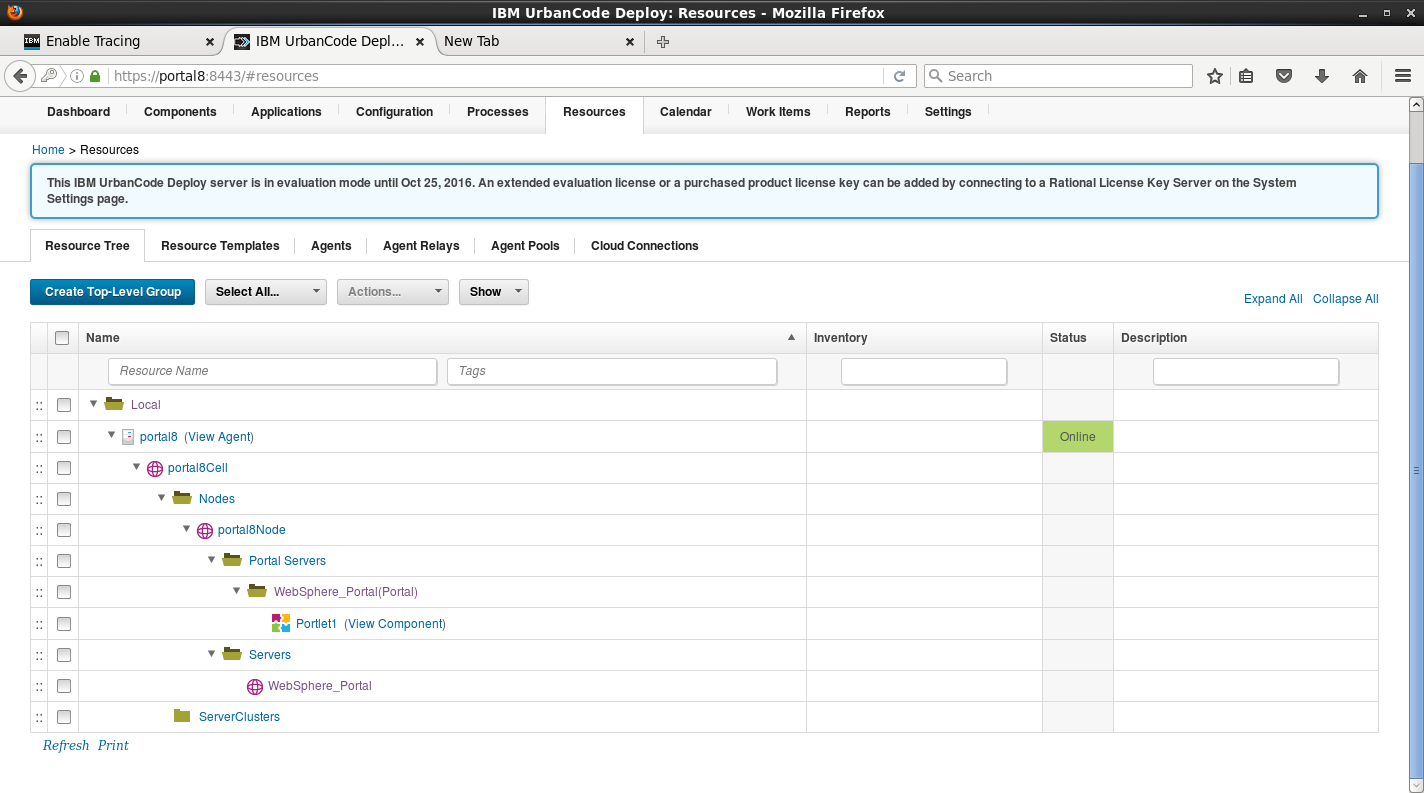Click the portal8Cell globe icon
1424x793 pixels.
155,468
